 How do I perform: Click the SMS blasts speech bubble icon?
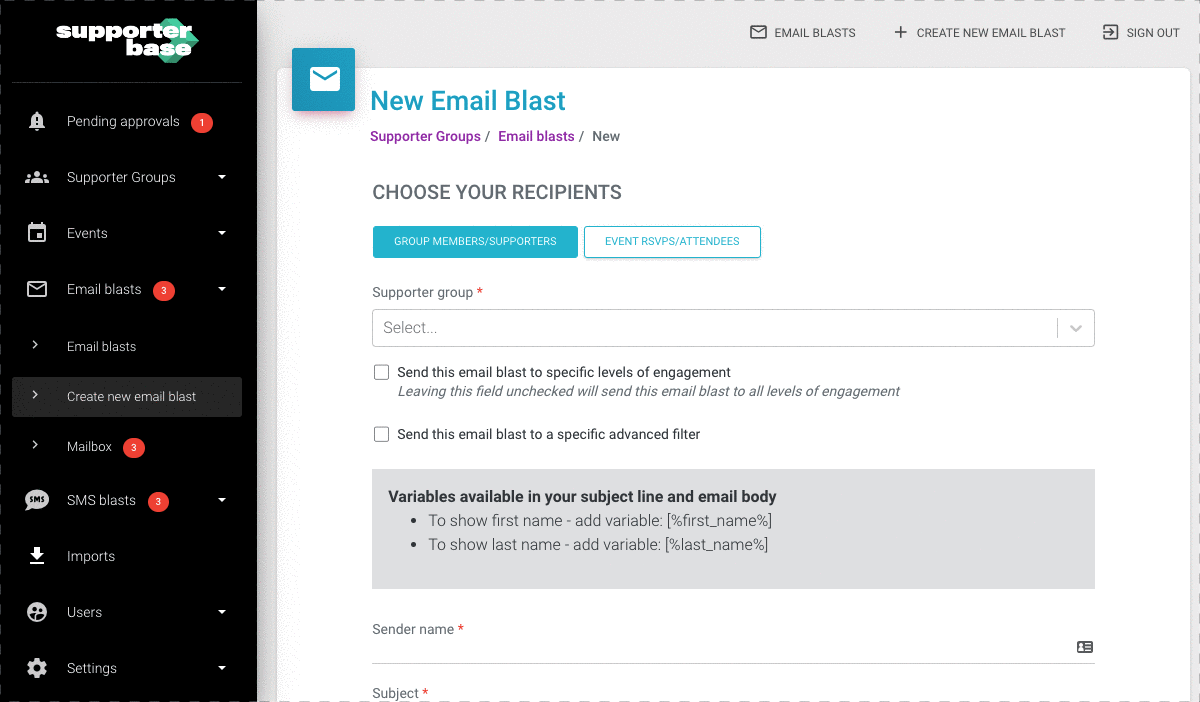coord(37,501)
